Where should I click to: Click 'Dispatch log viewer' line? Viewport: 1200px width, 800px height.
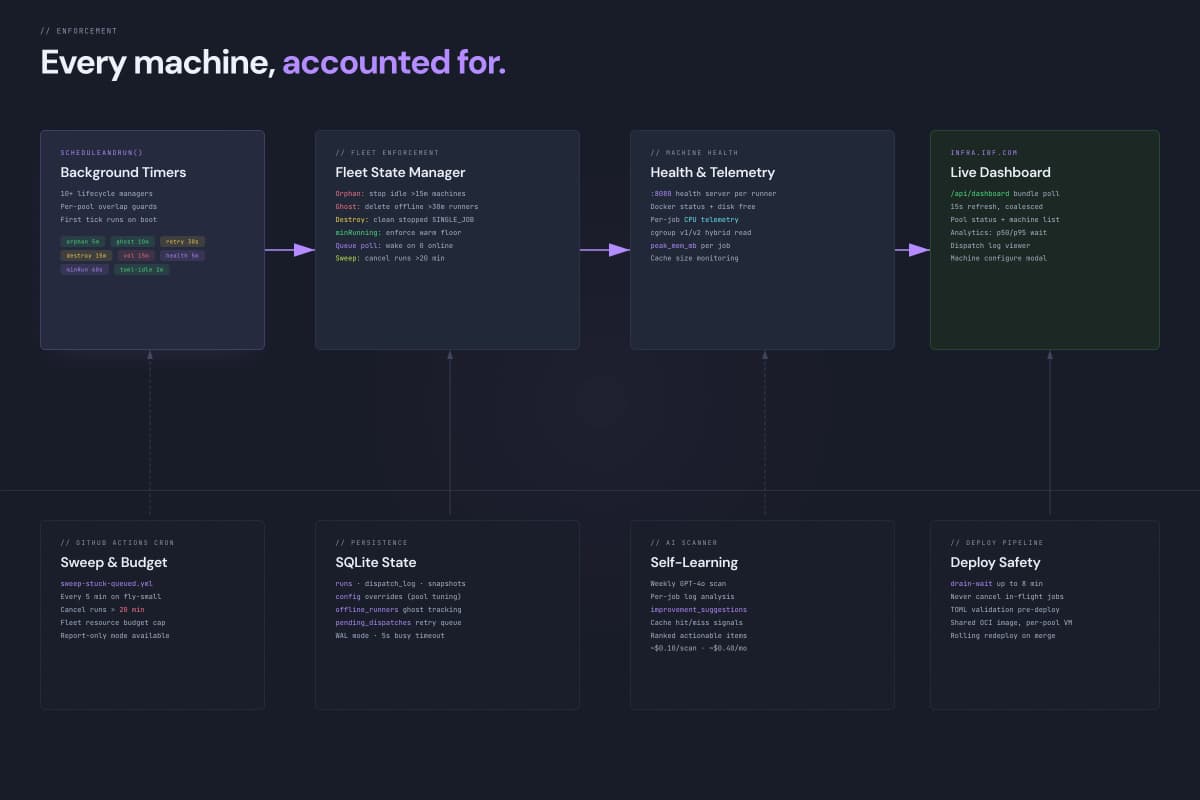[991, 245]
